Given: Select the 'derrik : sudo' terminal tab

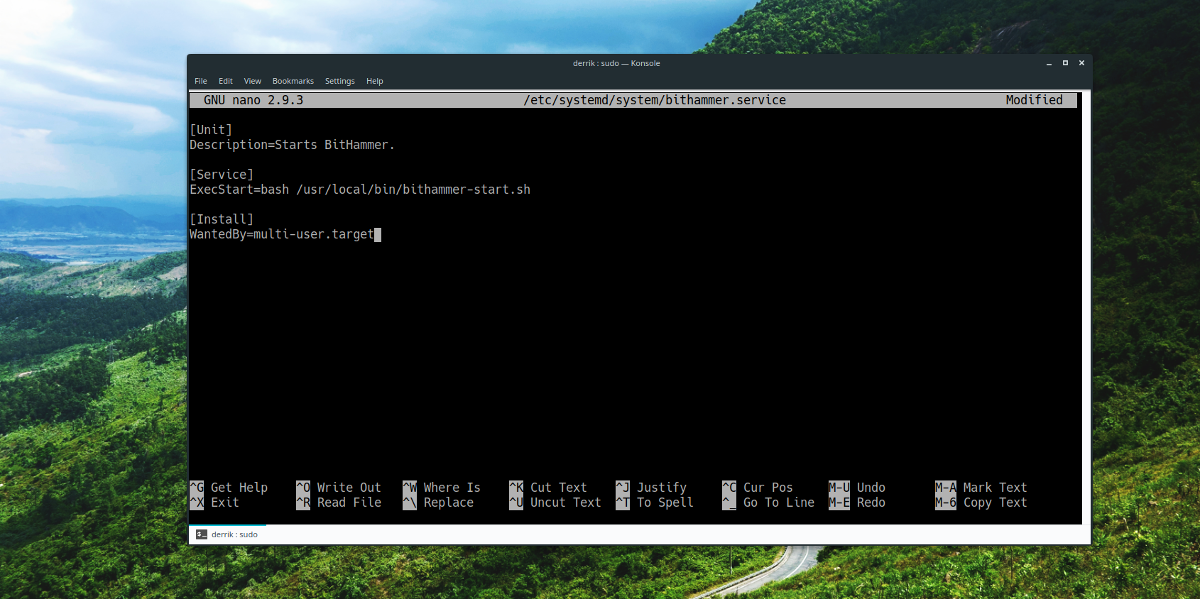Looking at the screenshot, I should pyautogui.click(x=227, y=534).
